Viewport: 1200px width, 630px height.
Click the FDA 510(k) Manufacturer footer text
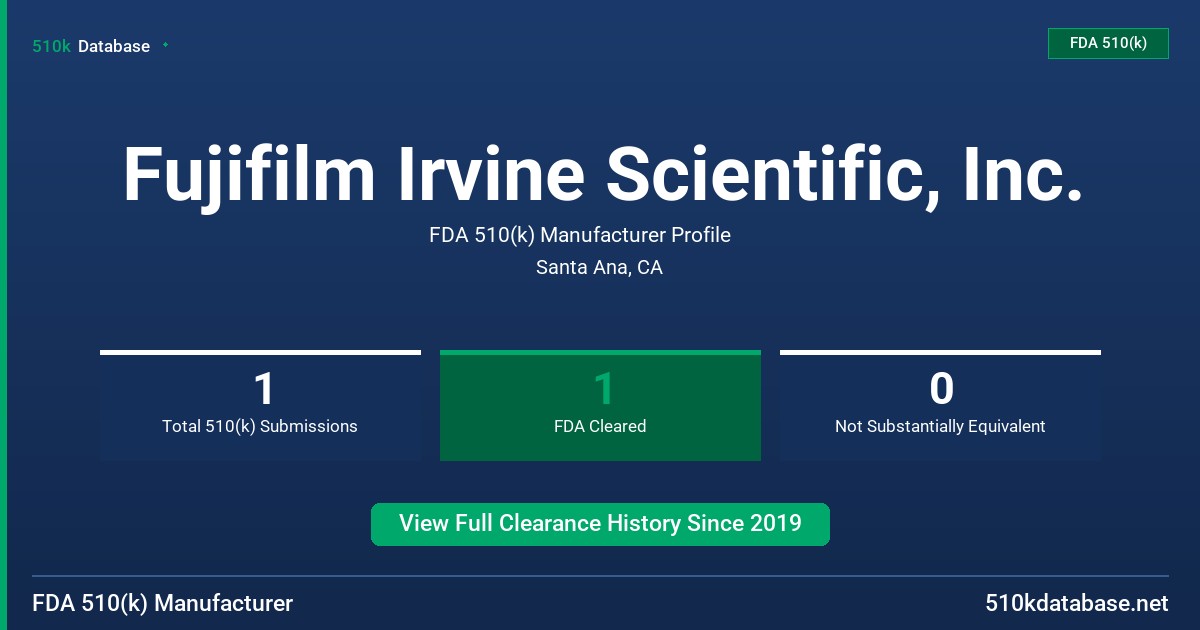[163, 604]
